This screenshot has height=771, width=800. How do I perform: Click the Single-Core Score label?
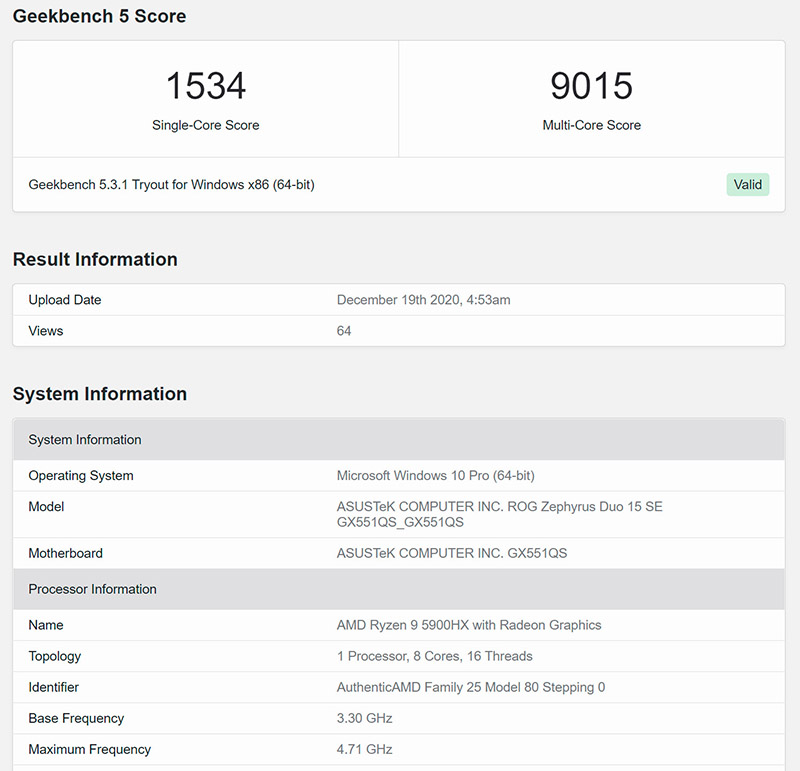(x=206, y=125)
